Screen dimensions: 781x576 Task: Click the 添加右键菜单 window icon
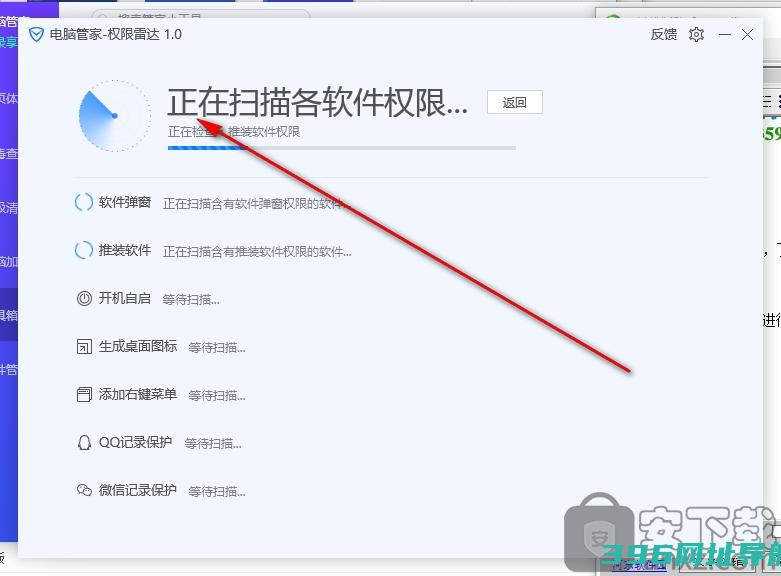(84, 395)
